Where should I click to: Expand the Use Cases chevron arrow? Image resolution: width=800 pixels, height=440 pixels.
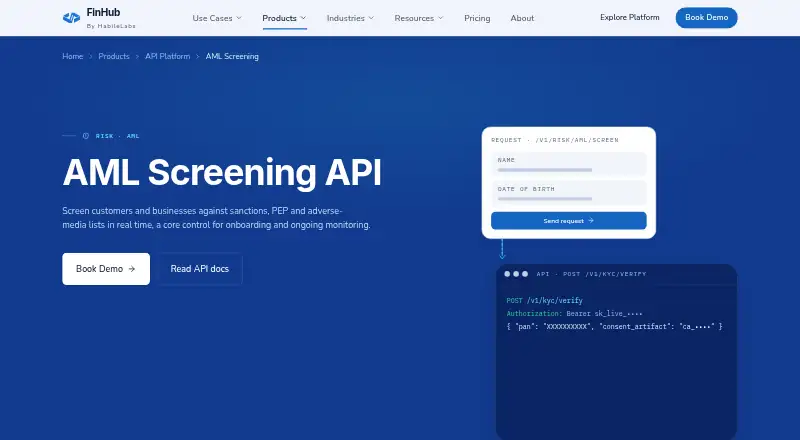(239, 18)
